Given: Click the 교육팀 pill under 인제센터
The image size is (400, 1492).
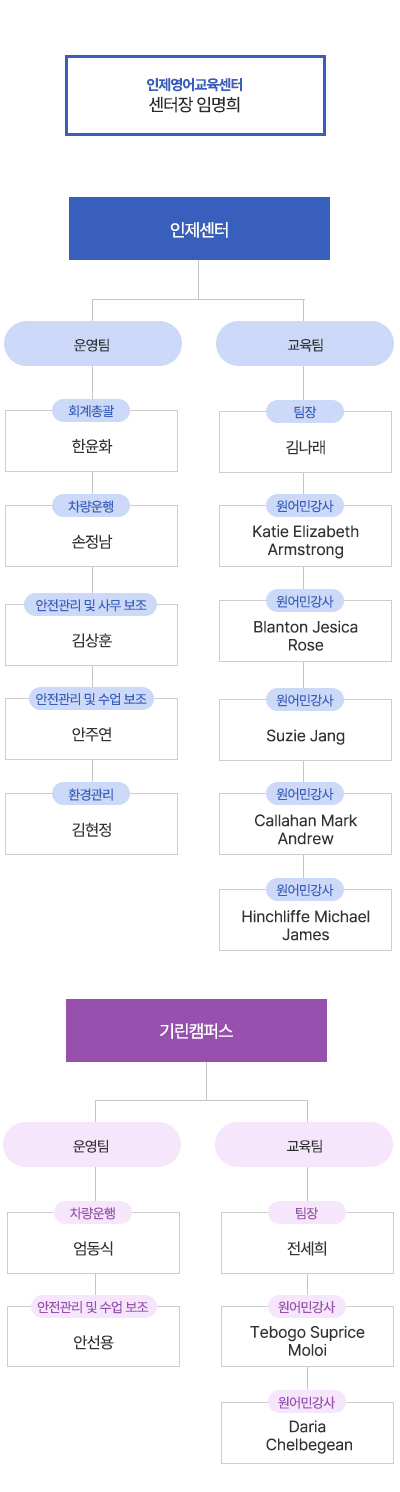Looking at the screenshot, I should click(305, 344).
